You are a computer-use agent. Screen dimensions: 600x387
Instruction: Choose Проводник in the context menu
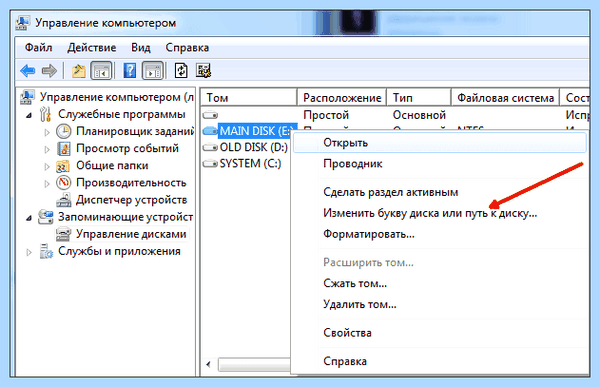click(440, 164)
